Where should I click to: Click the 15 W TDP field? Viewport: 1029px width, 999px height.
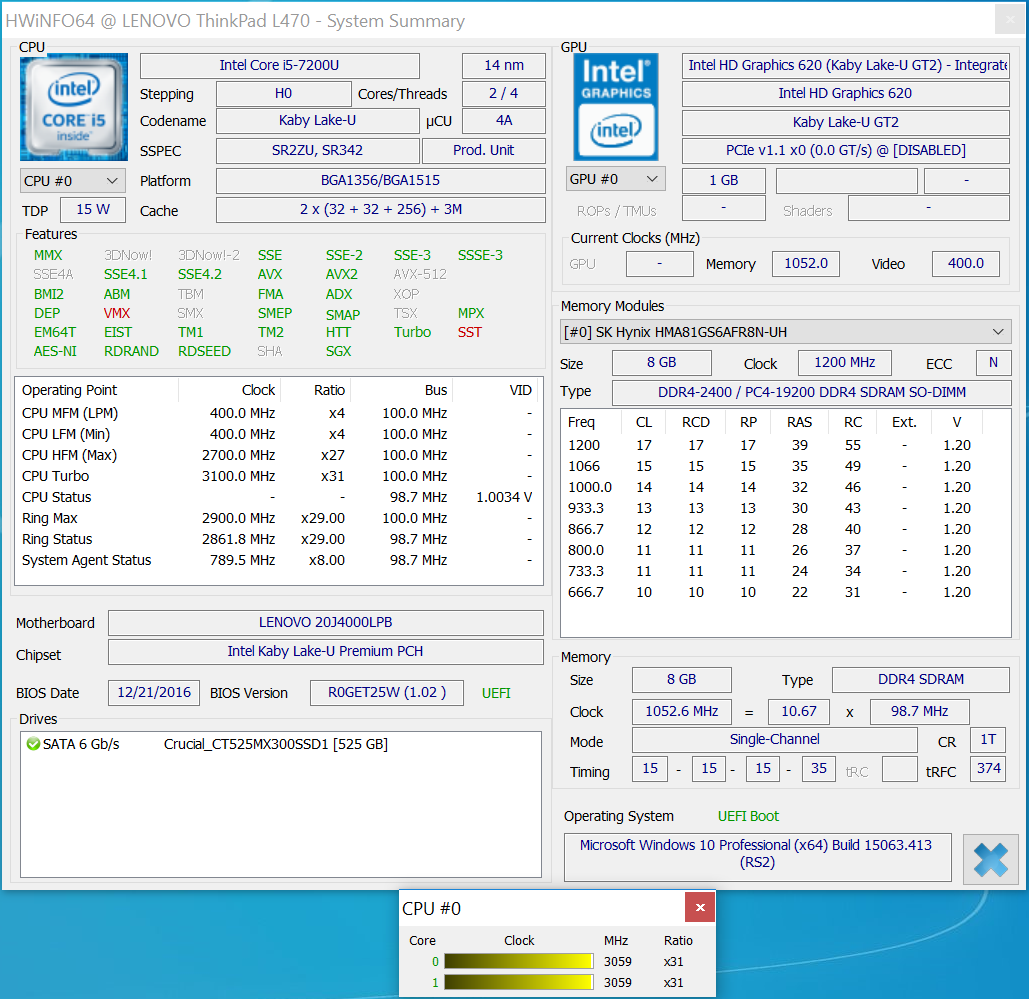tap(93, 210)
